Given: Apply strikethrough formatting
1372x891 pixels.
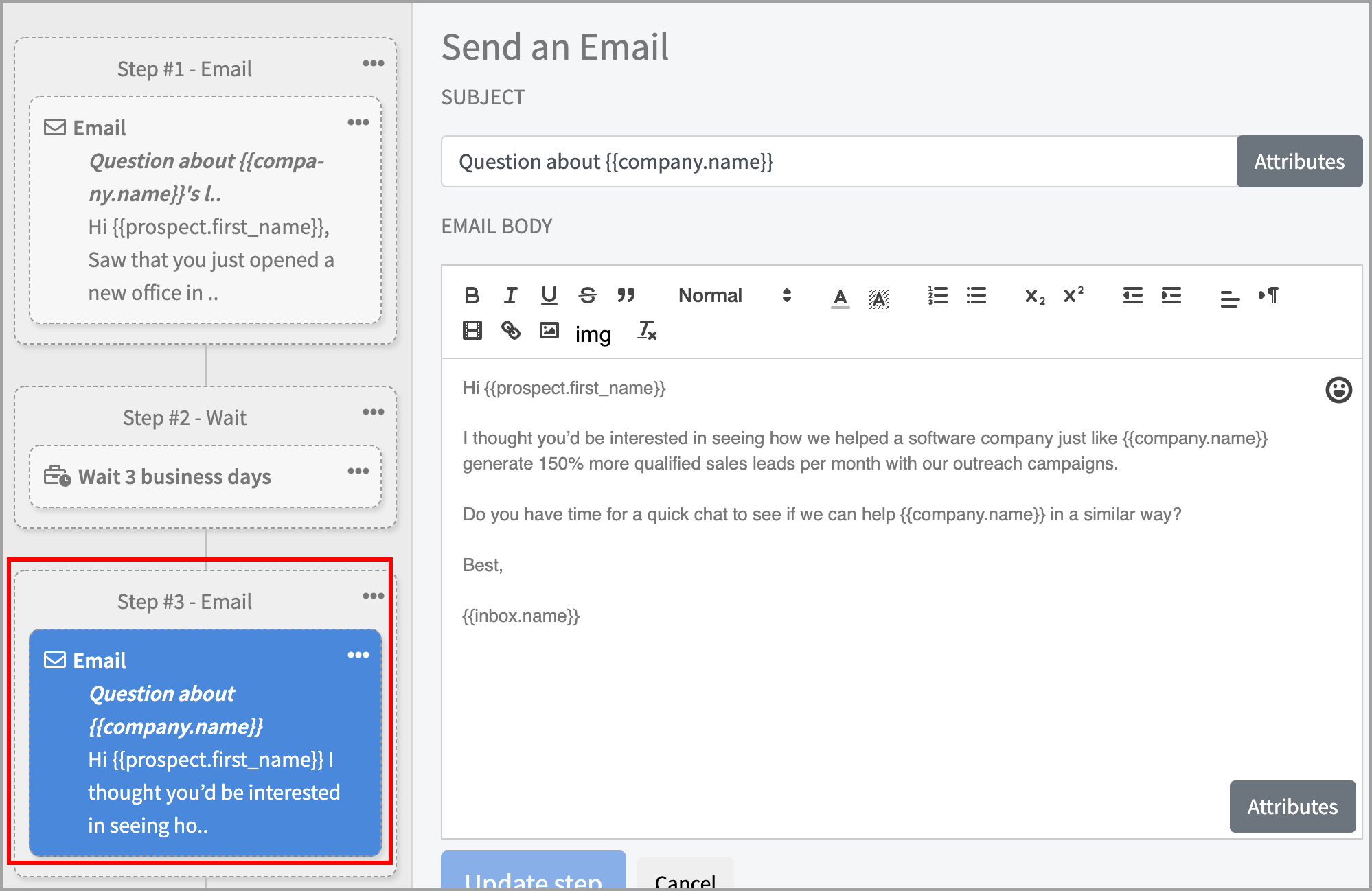Looking at the screenshot, I should click(587, 296).
